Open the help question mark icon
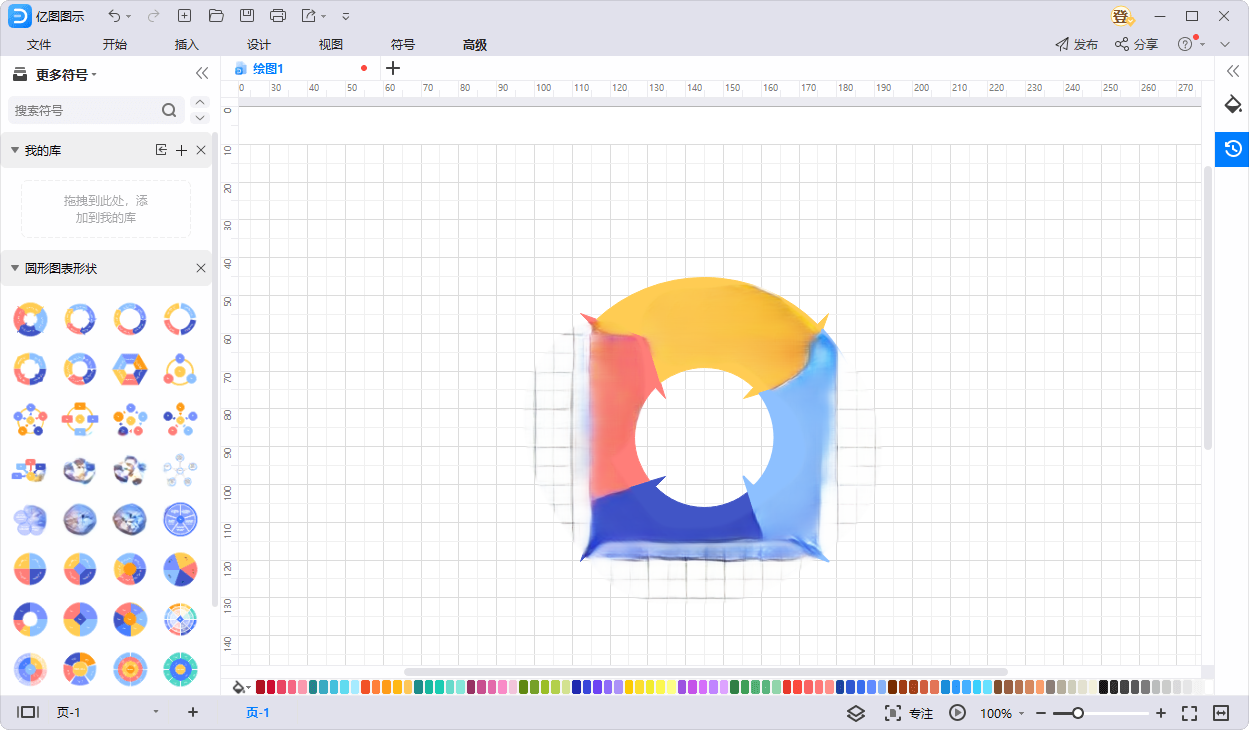The height and width of the screenshot is (730, 1249). (1185, 44)
